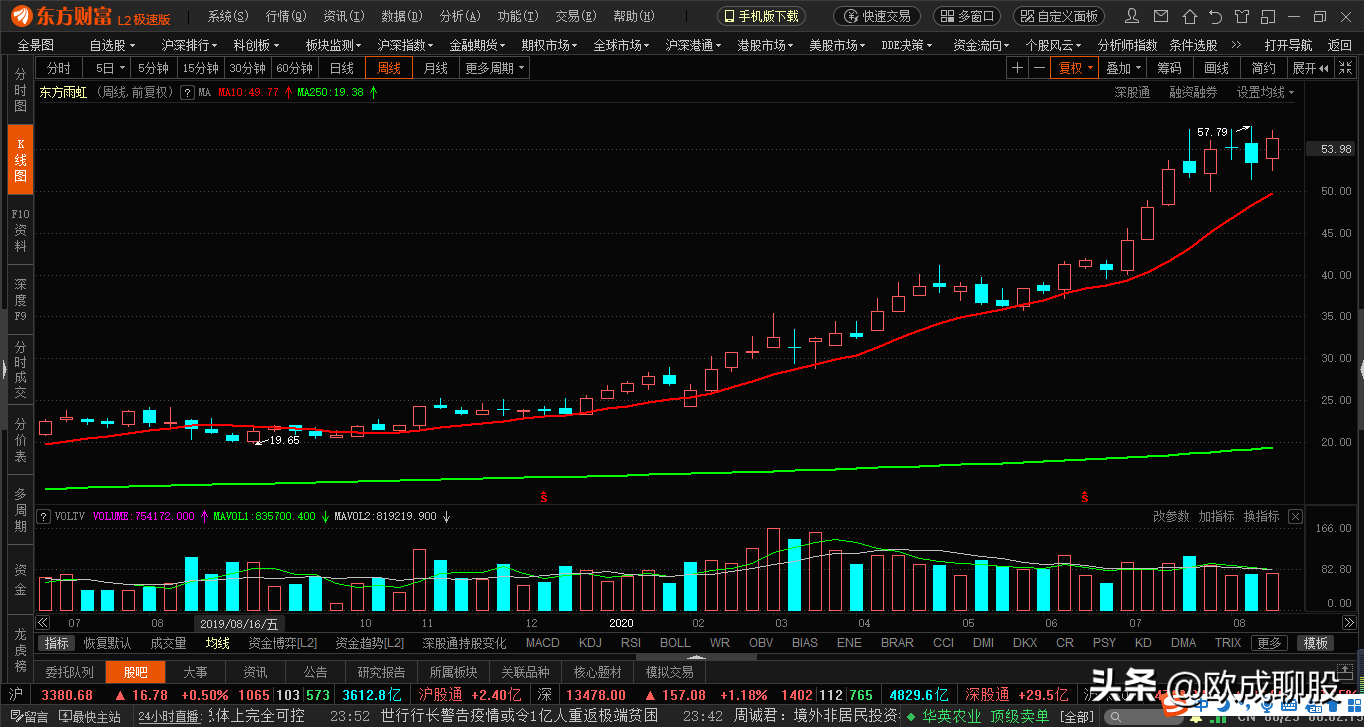1364x727 pixels.
Task: Open the 帮助(H) menu
Action: tap(633, 16)
